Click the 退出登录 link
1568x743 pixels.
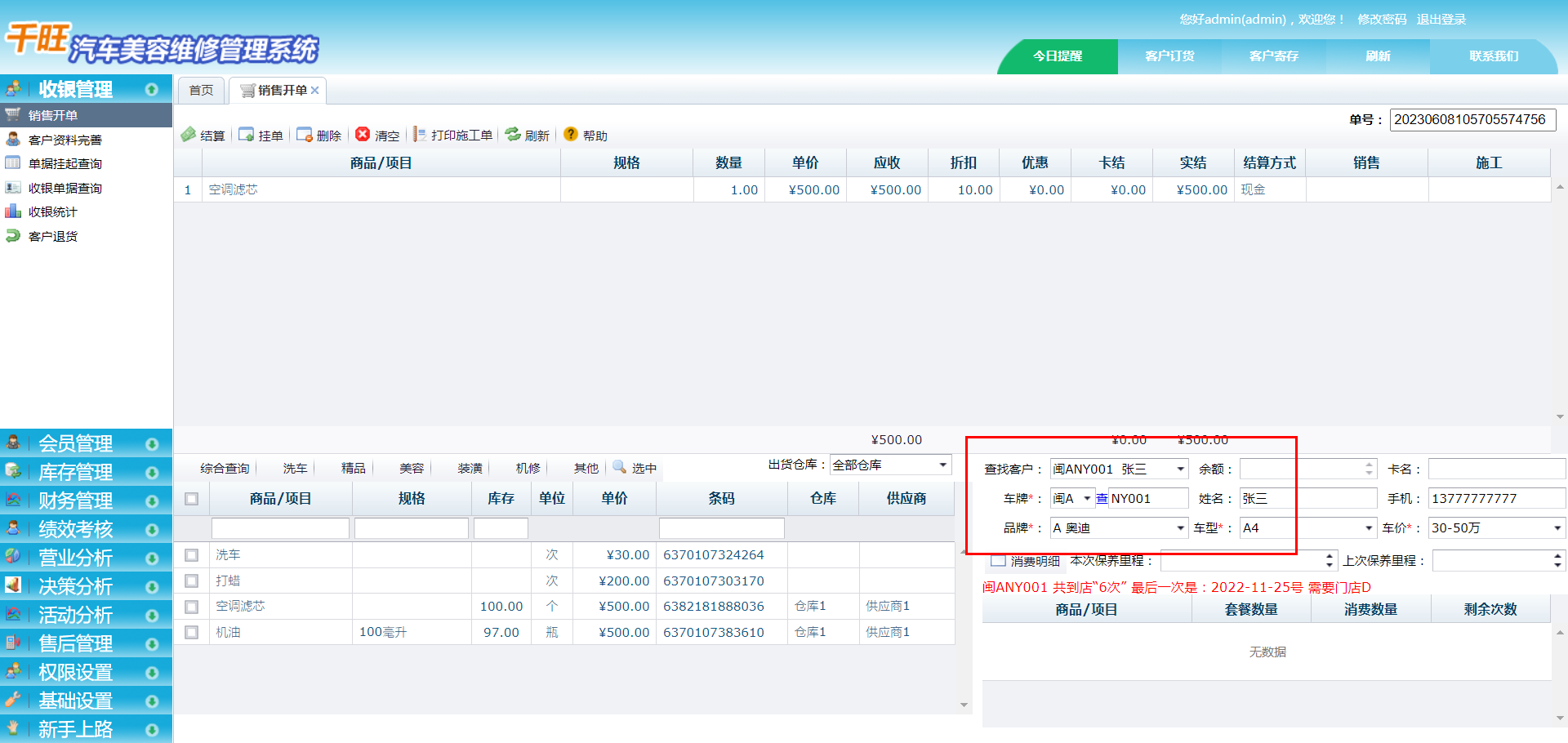pos(1441,19)
